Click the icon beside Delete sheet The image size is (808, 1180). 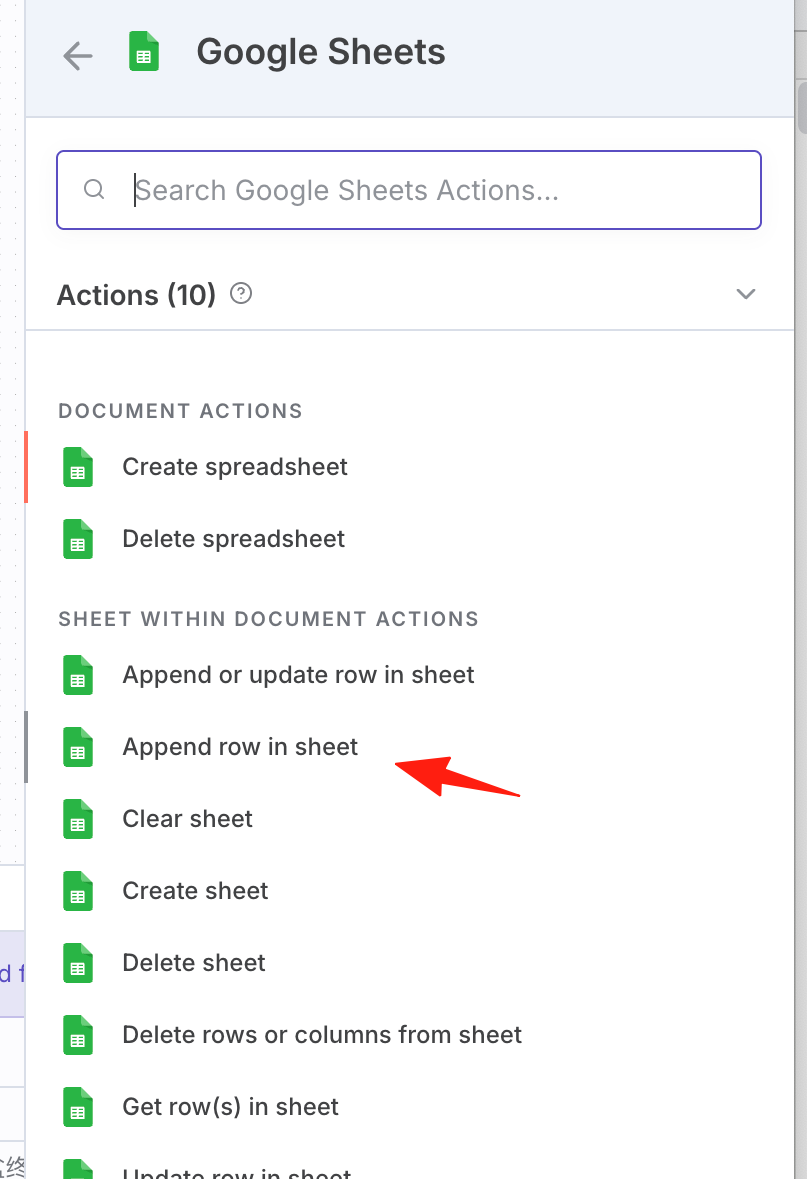click(x=77, y=963)
